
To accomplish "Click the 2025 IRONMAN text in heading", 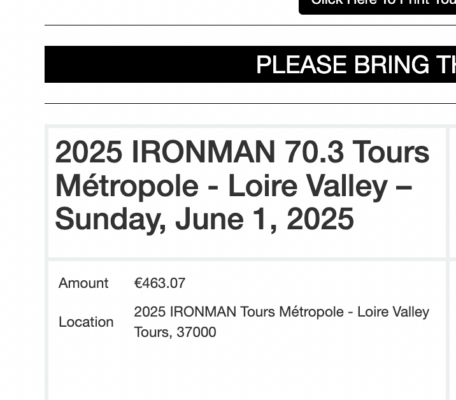I will 165,152.
